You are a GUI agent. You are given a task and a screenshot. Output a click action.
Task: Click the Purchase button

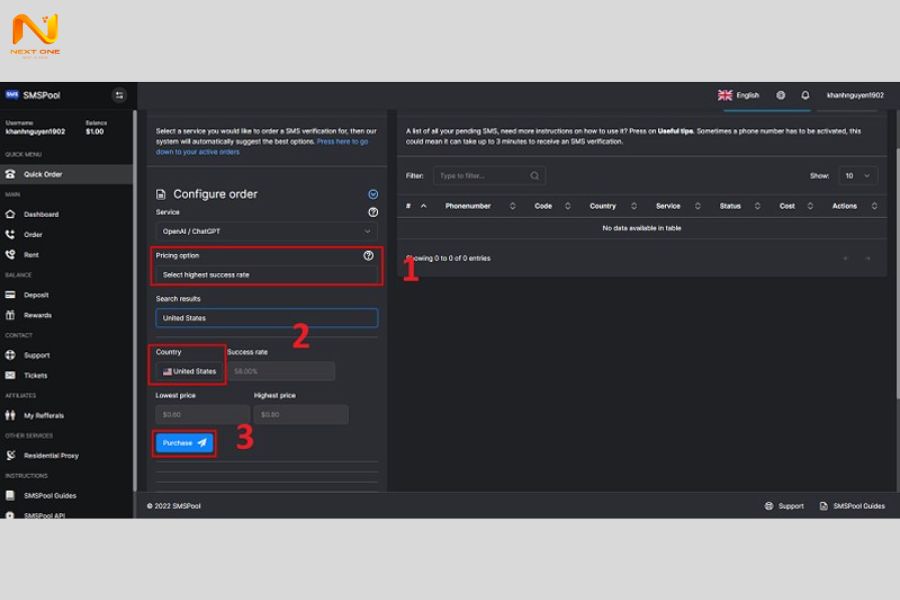click(185, 442)
